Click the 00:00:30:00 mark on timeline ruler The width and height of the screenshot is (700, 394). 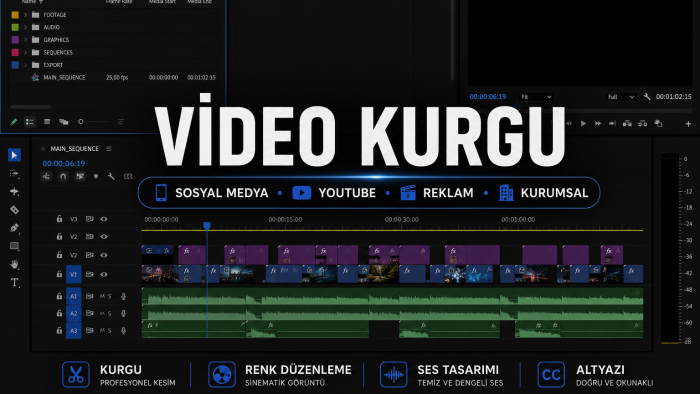coord(402,220)
